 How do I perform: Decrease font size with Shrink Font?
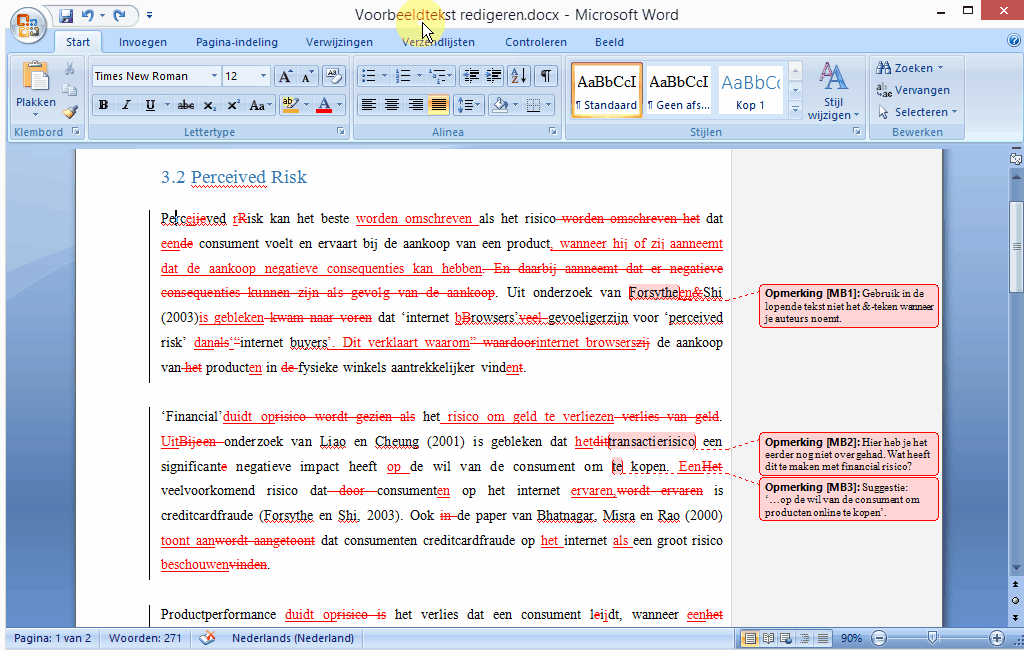(307, 76)
